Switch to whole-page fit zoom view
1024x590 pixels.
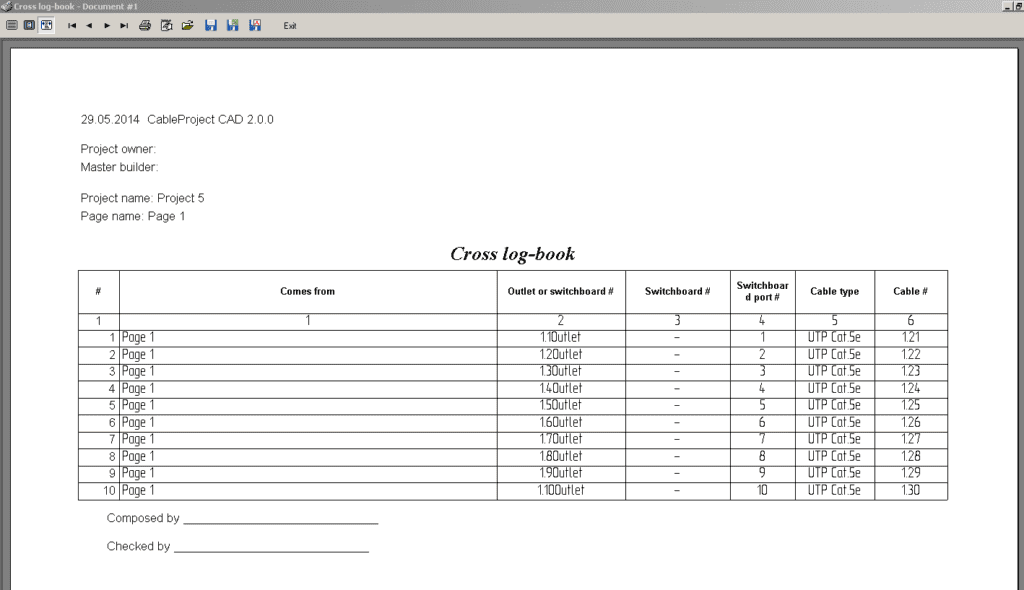(12, 25)
